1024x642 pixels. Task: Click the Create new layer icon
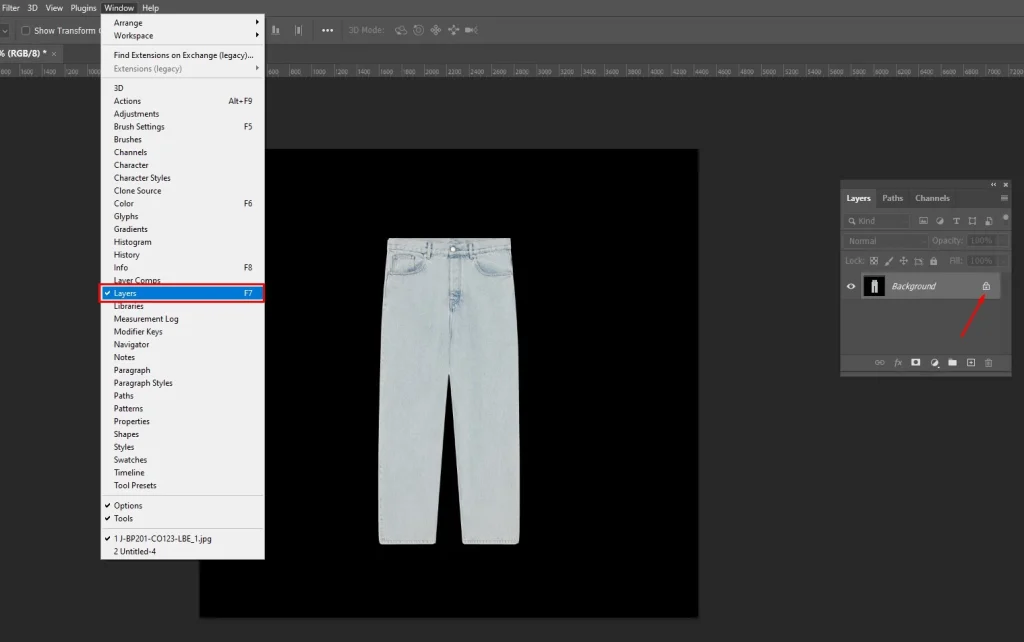[970, 362]
